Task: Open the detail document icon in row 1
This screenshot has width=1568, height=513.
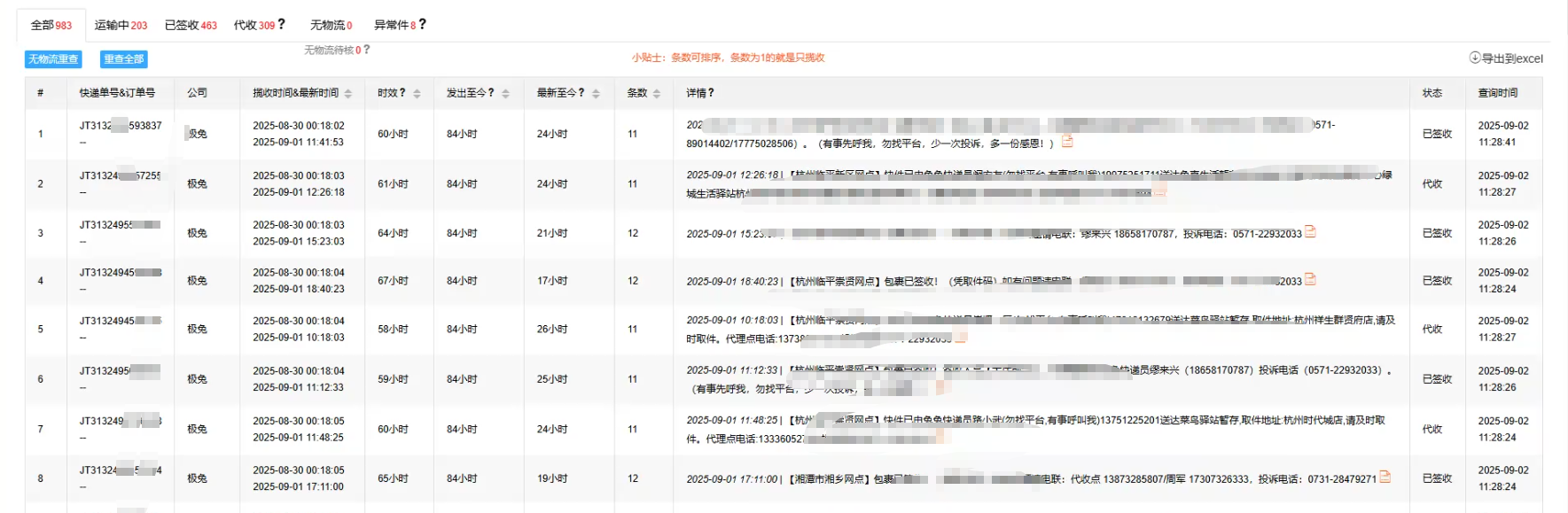Action: (1067, 141)
